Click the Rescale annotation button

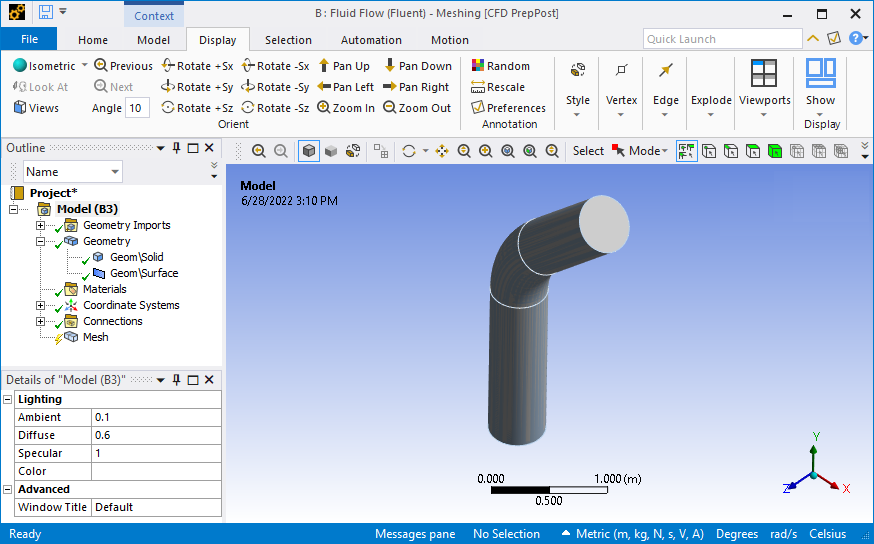point(498,87)
